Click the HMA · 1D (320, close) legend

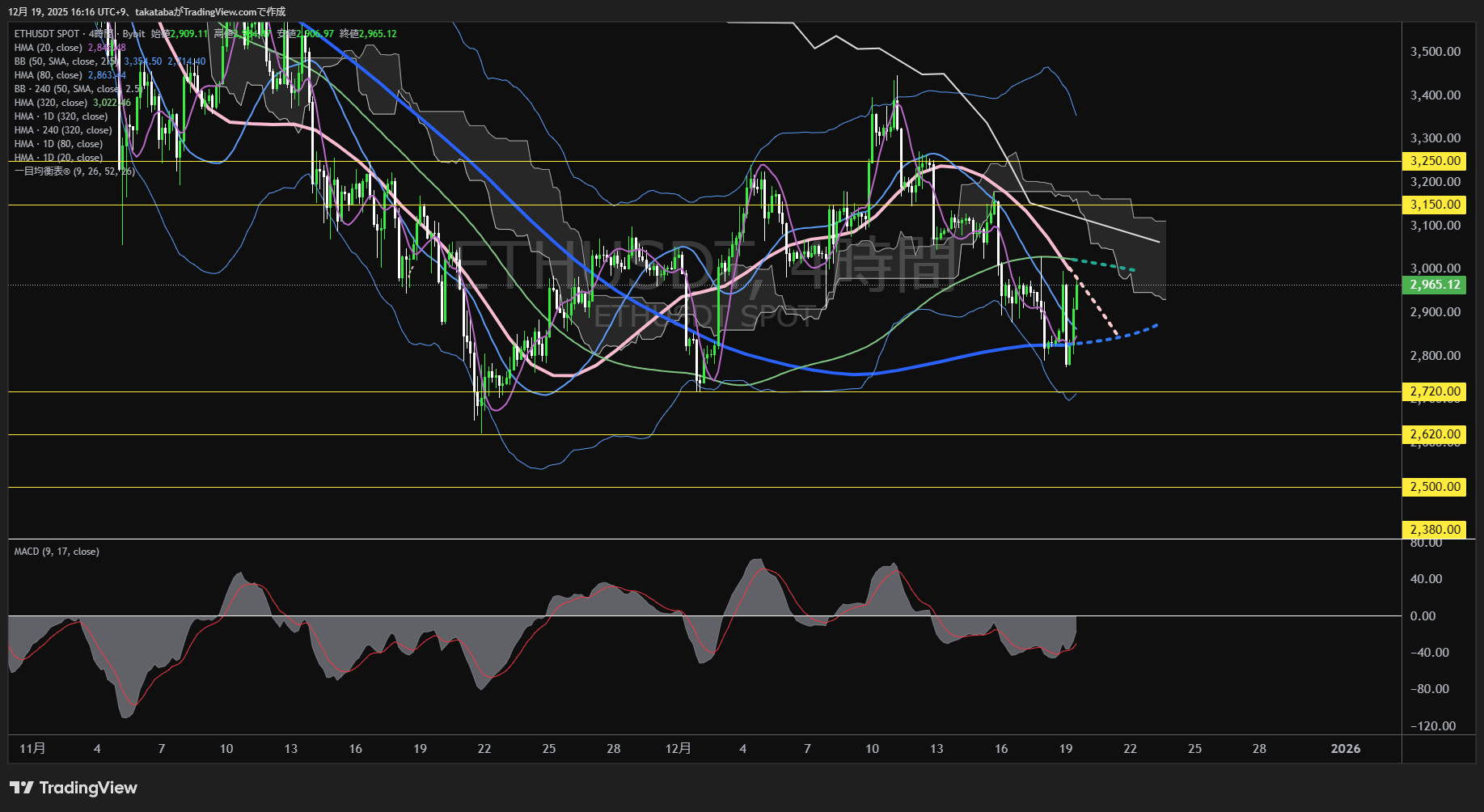61,116
